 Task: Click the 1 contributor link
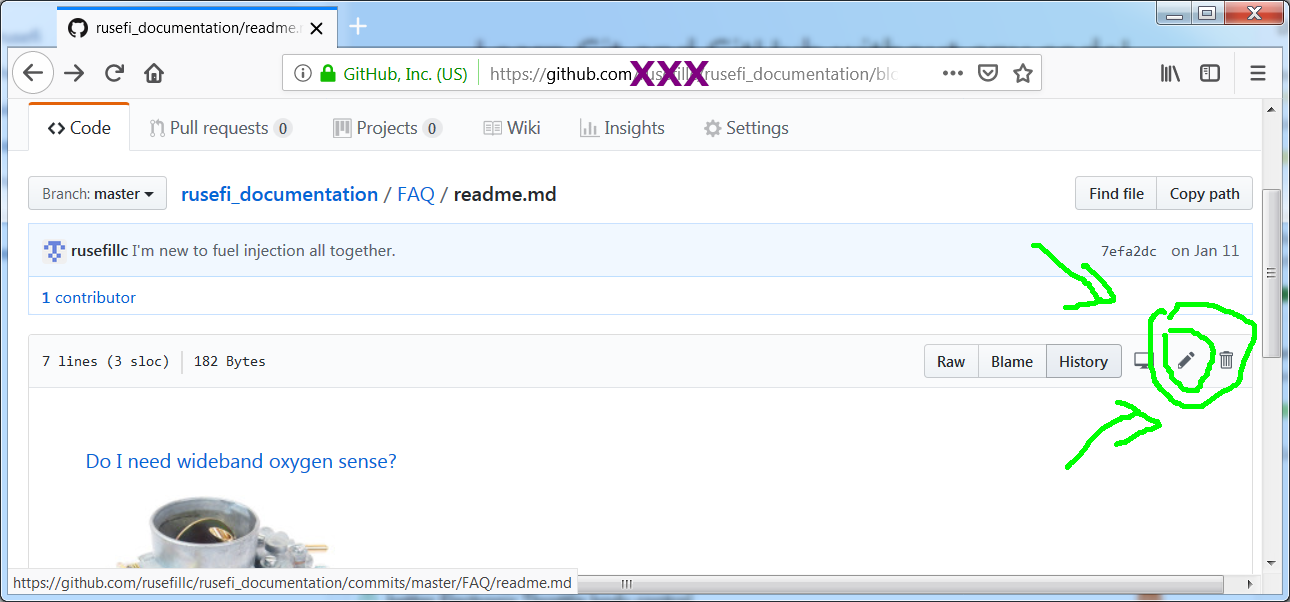(x=89, y=297)
